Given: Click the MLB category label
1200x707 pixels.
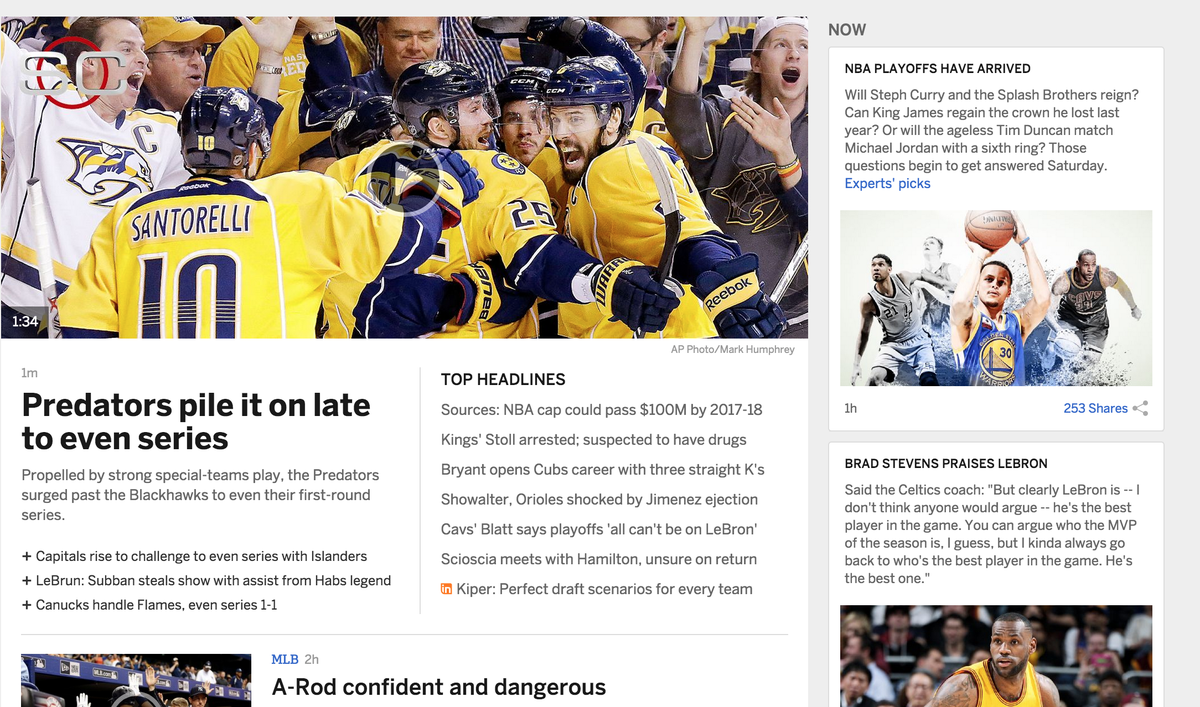Looking at the screenshot, I should (284, 659).
